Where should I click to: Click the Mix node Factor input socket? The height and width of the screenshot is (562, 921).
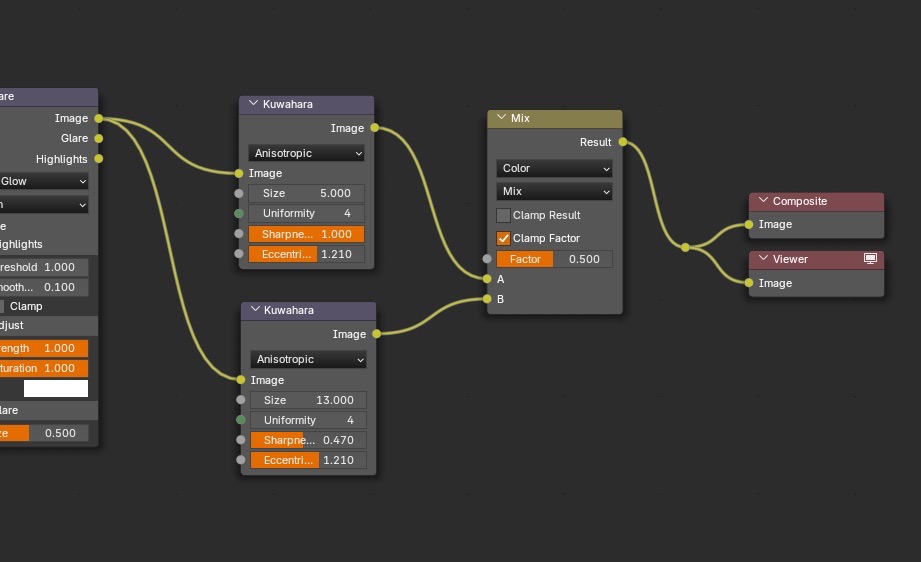pyautogui.click(x=487, y=259)
